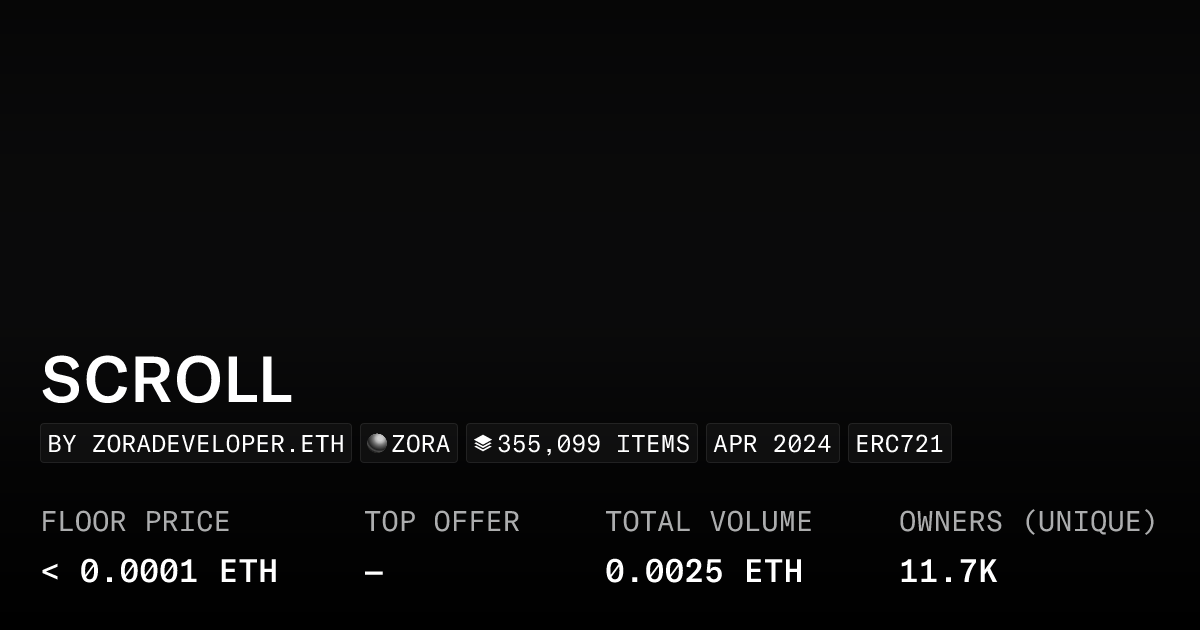The image size is (1200, 630).
Task: Select the FLOOR PRICE label
Action: click(135, 522)
